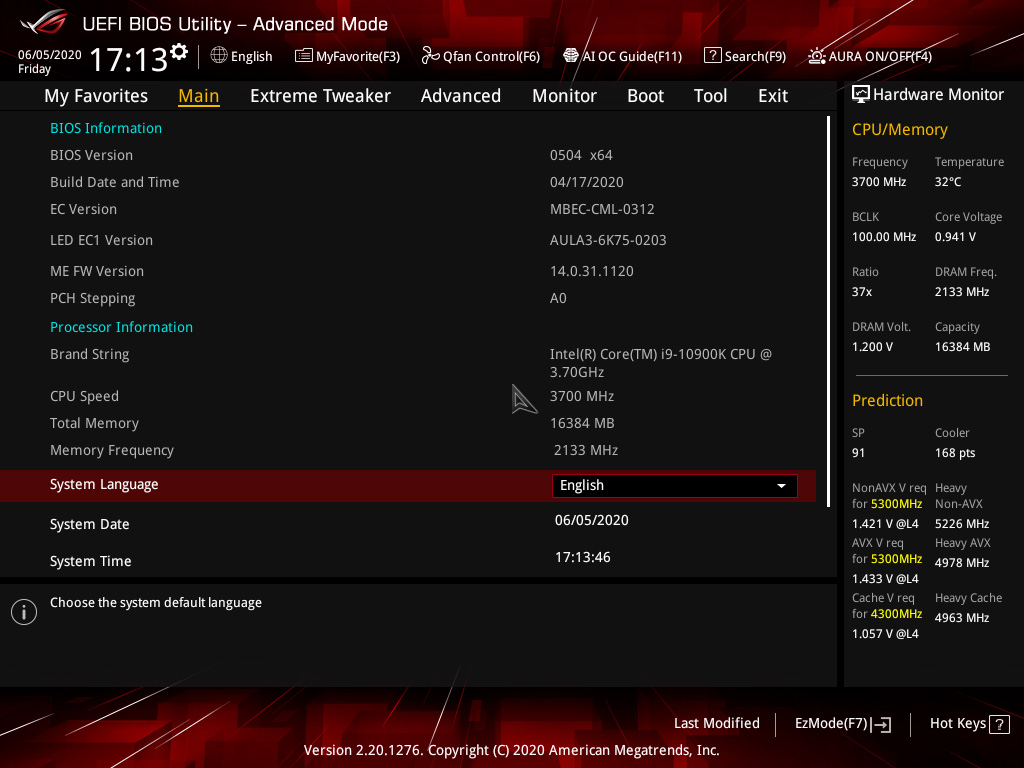Click Build Date value 04/17/2020
The image size is (1024, 768).
[x=586, y=182]
